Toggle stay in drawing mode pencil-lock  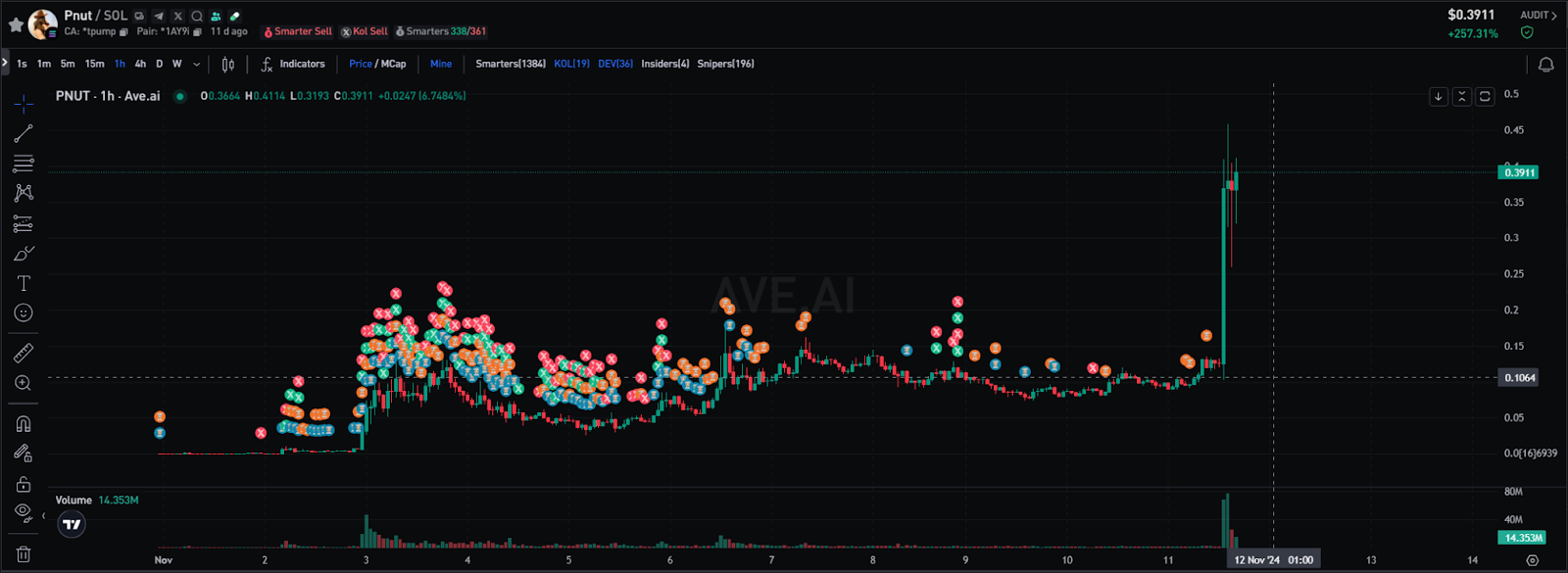click(x=24, y=454)
